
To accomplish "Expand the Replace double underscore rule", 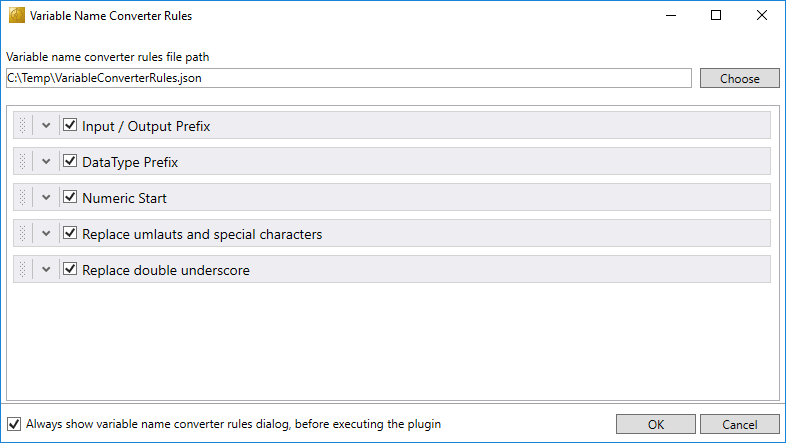I will point(46,270).
